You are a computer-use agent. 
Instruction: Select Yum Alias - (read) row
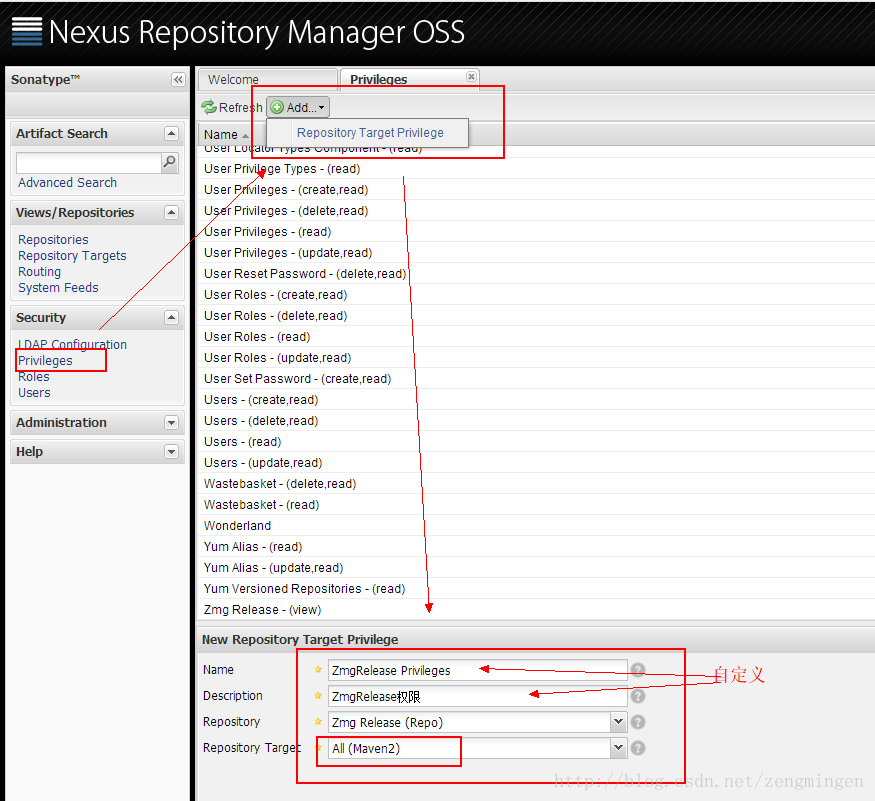point(536,546)
